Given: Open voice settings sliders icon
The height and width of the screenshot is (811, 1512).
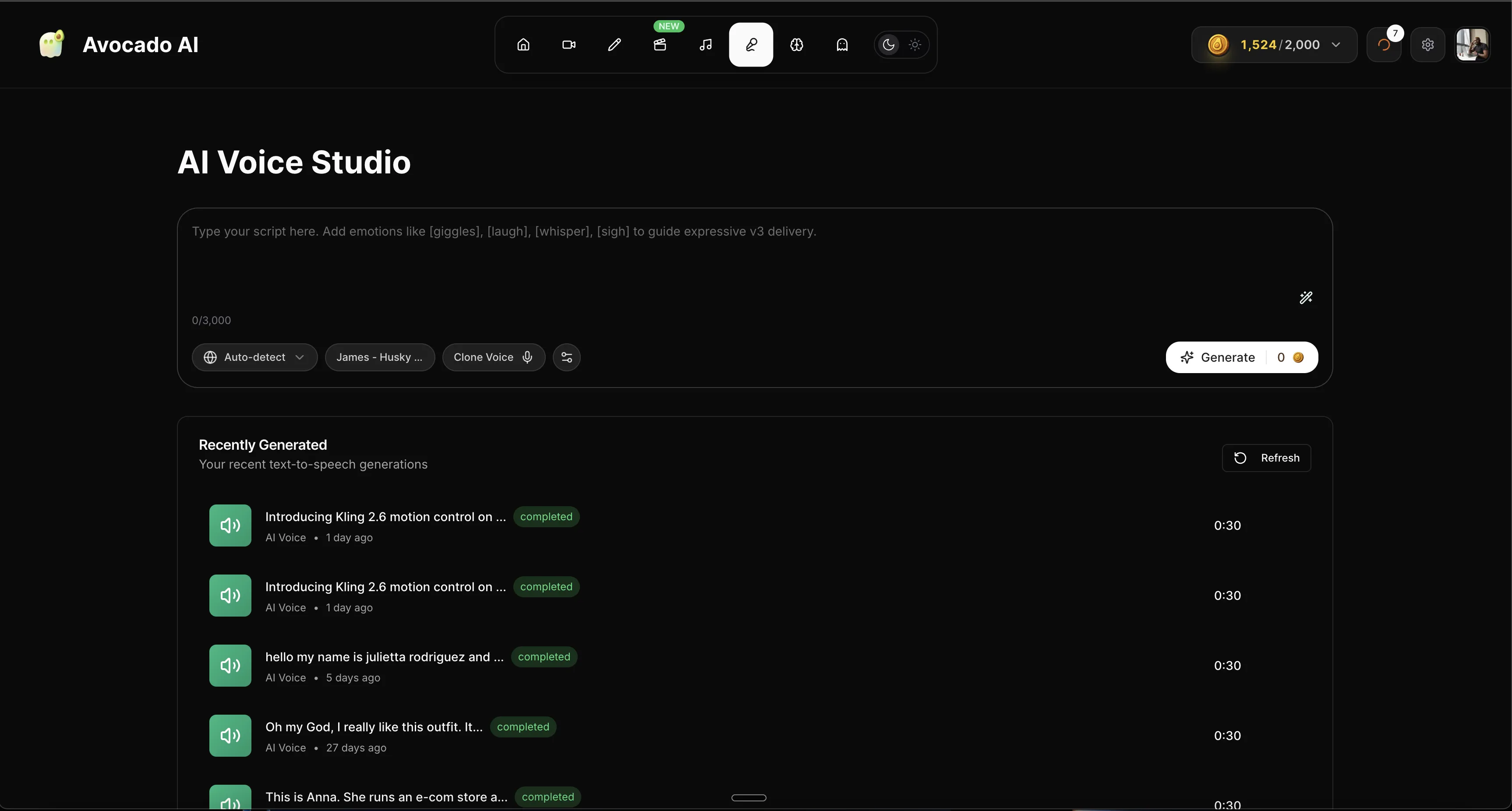Looking at the screenshot, I should tap(566, 357).
